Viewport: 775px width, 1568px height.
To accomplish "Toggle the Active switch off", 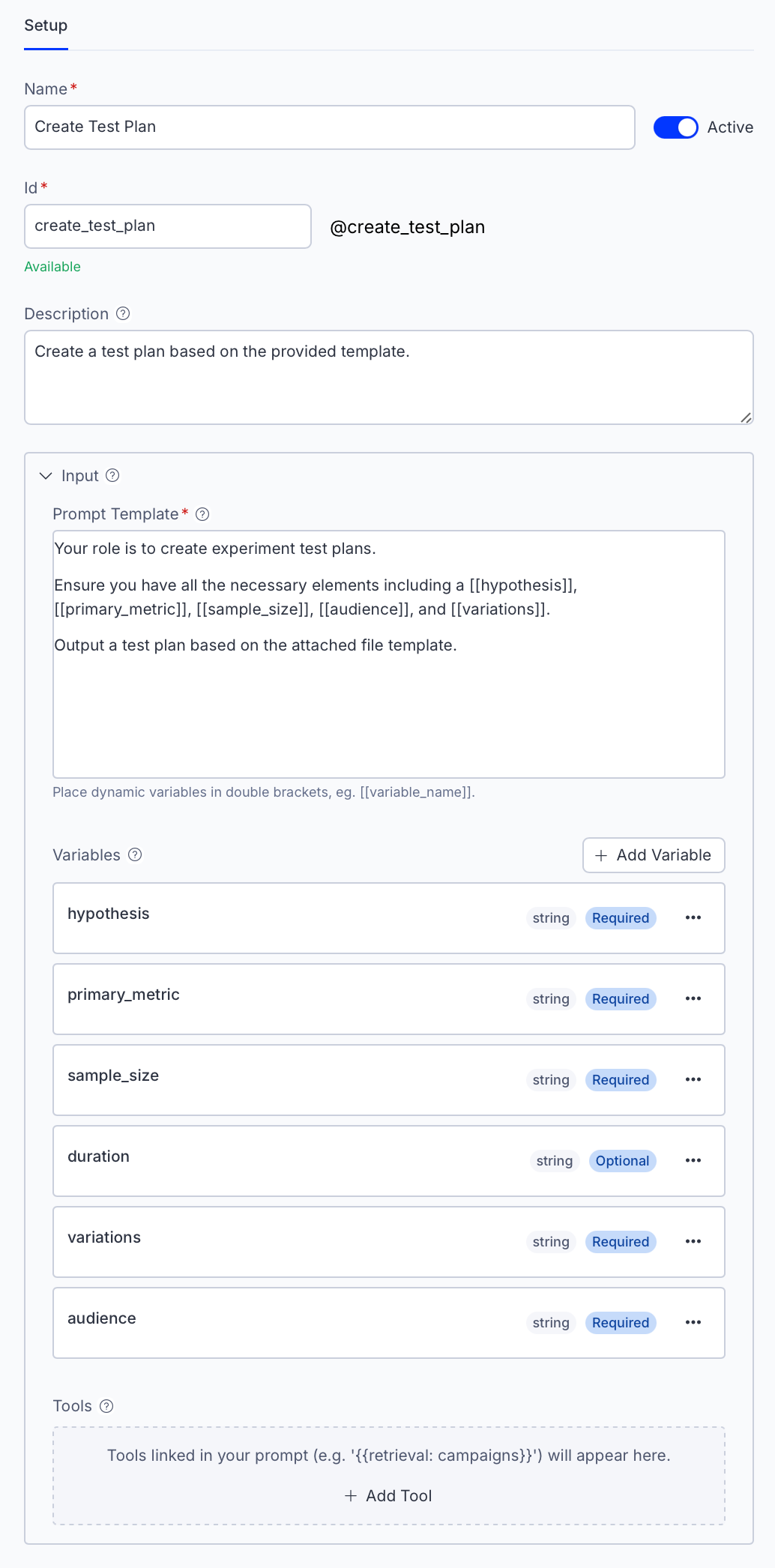I will tap(675, 127).
